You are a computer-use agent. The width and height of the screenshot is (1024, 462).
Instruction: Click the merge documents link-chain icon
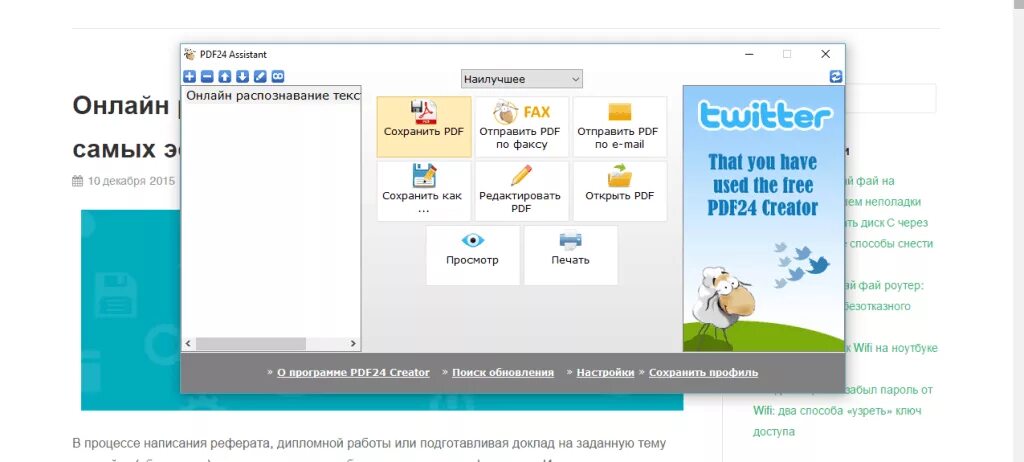tap(278, 76)
